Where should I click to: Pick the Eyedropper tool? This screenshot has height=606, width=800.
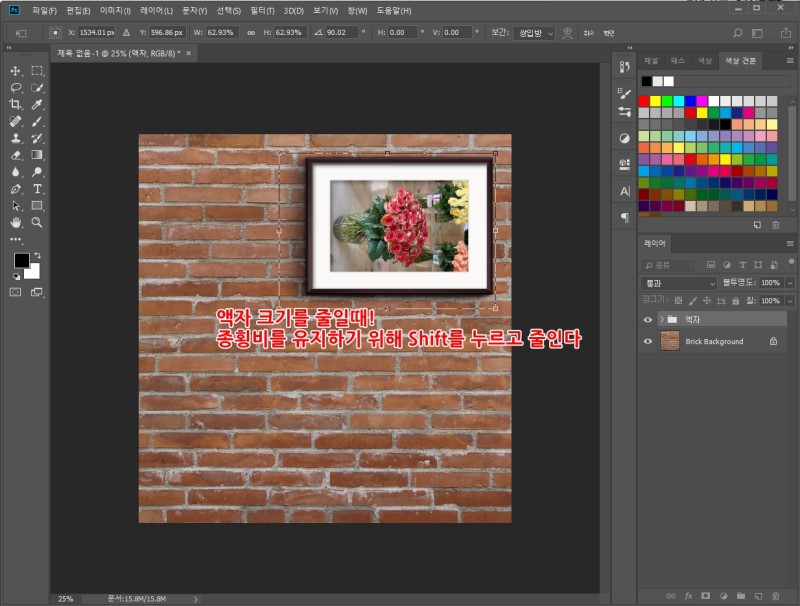coord(38,105)
